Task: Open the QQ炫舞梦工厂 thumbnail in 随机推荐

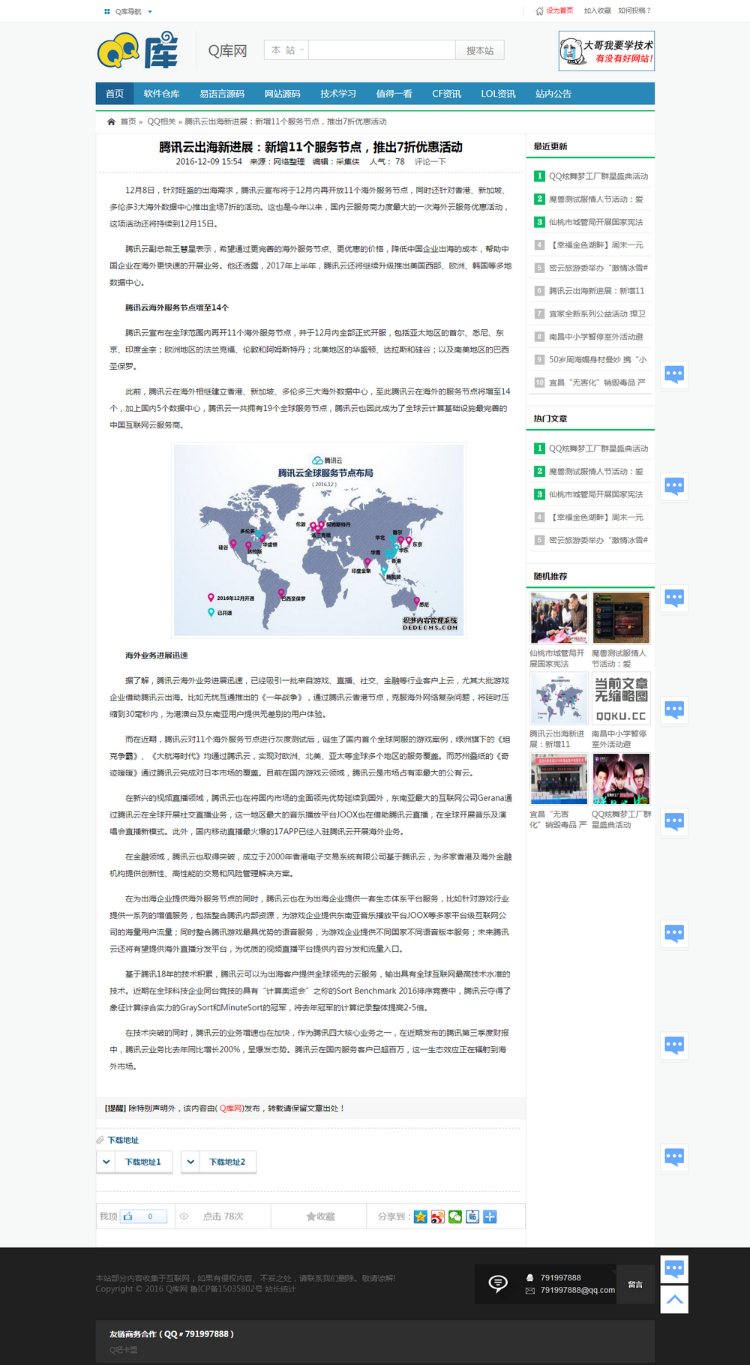Action: click(x=621, y=779)
